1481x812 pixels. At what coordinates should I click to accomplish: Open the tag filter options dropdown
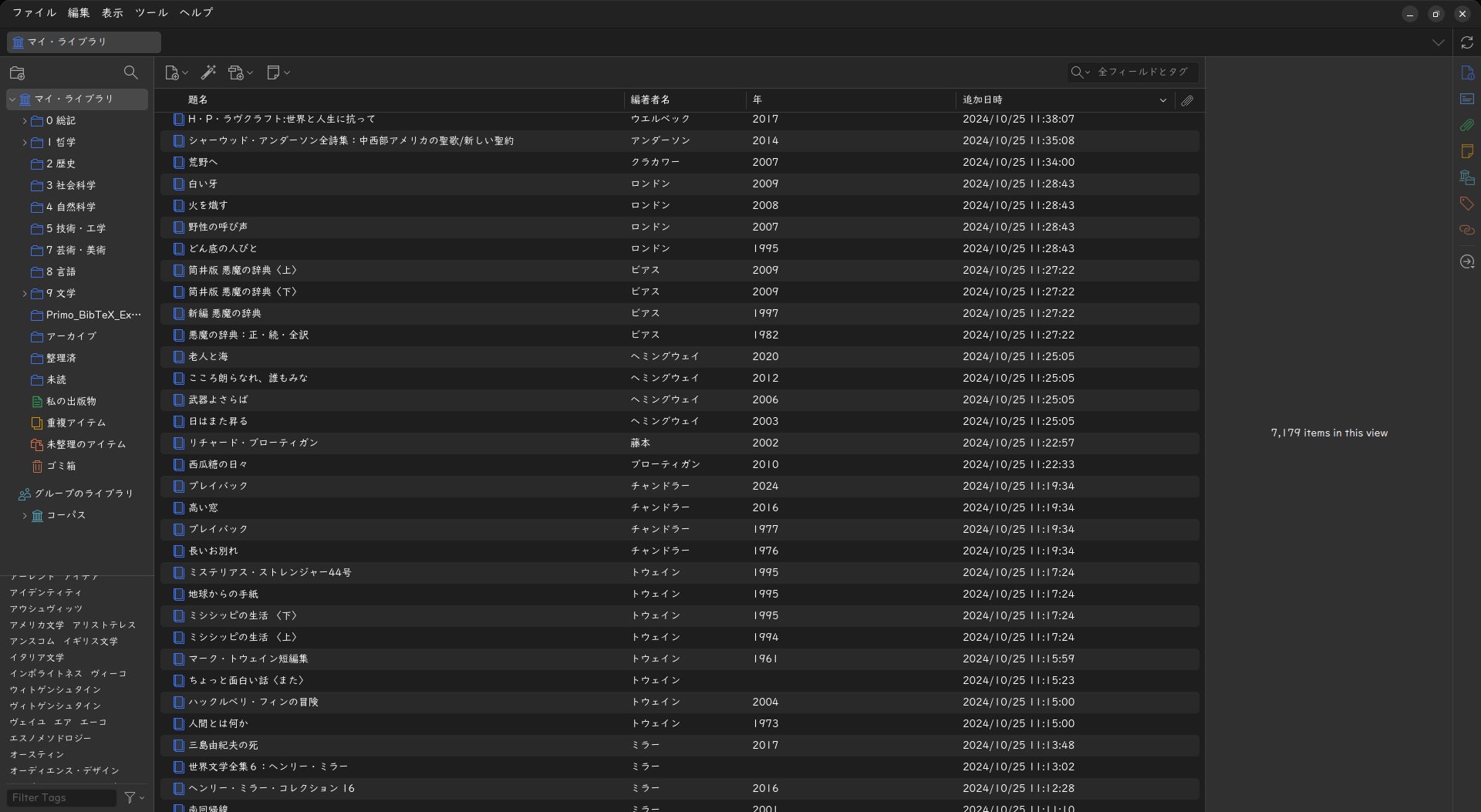(x=134, y=797)
